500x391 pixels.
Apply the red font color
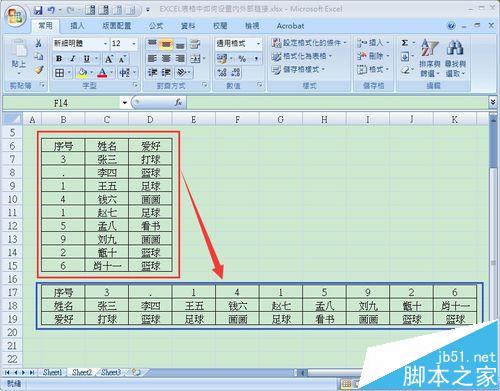[102, 72]
